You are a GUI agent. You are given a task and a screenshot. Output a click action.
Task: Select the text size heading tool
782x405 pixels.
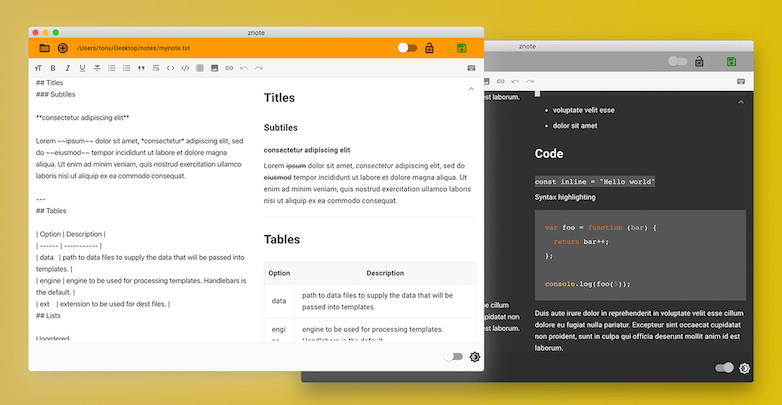click(x=38, y=68)
